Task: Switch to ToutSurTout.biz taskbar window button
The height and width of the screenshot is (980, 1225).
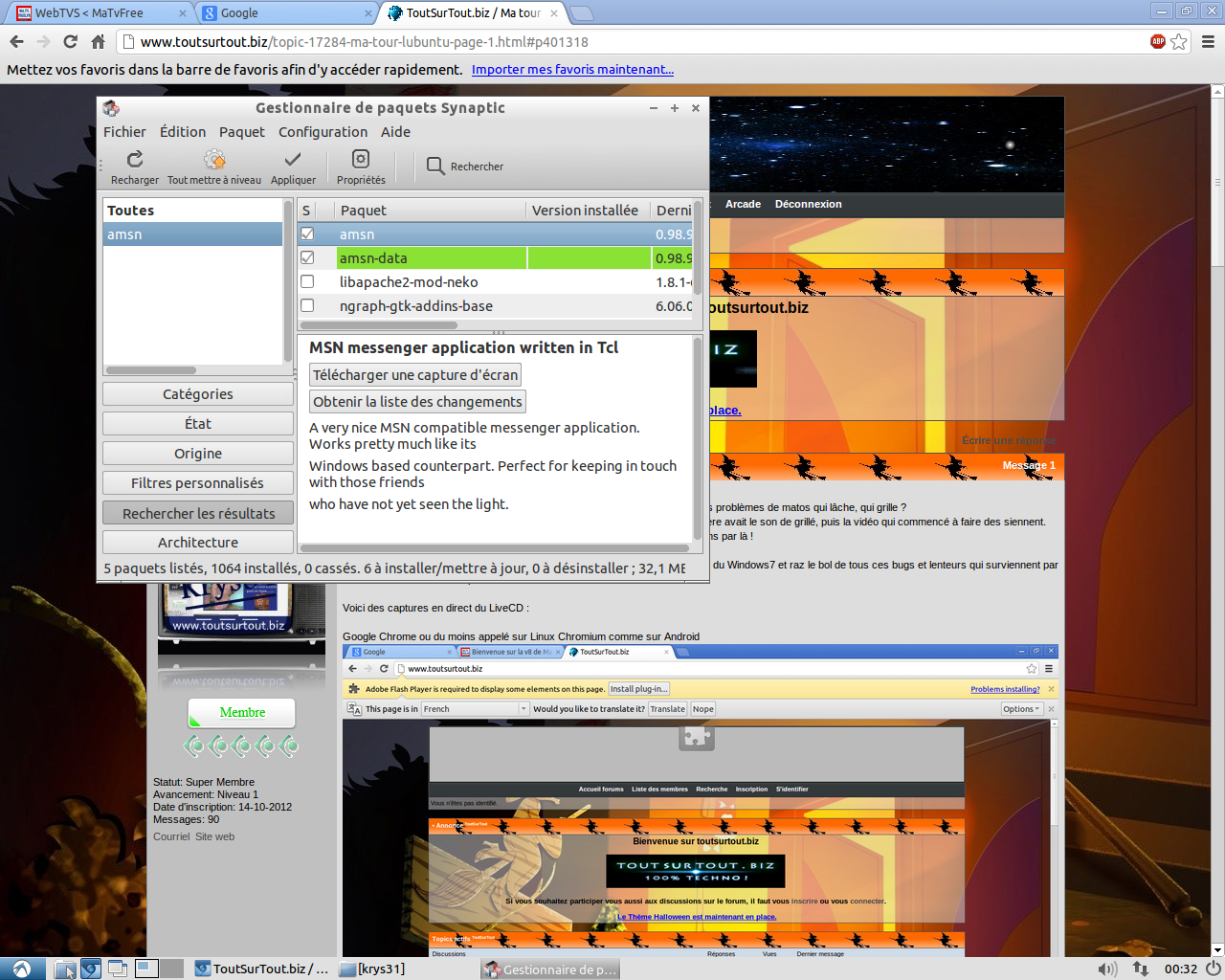Action: [262, 969]
